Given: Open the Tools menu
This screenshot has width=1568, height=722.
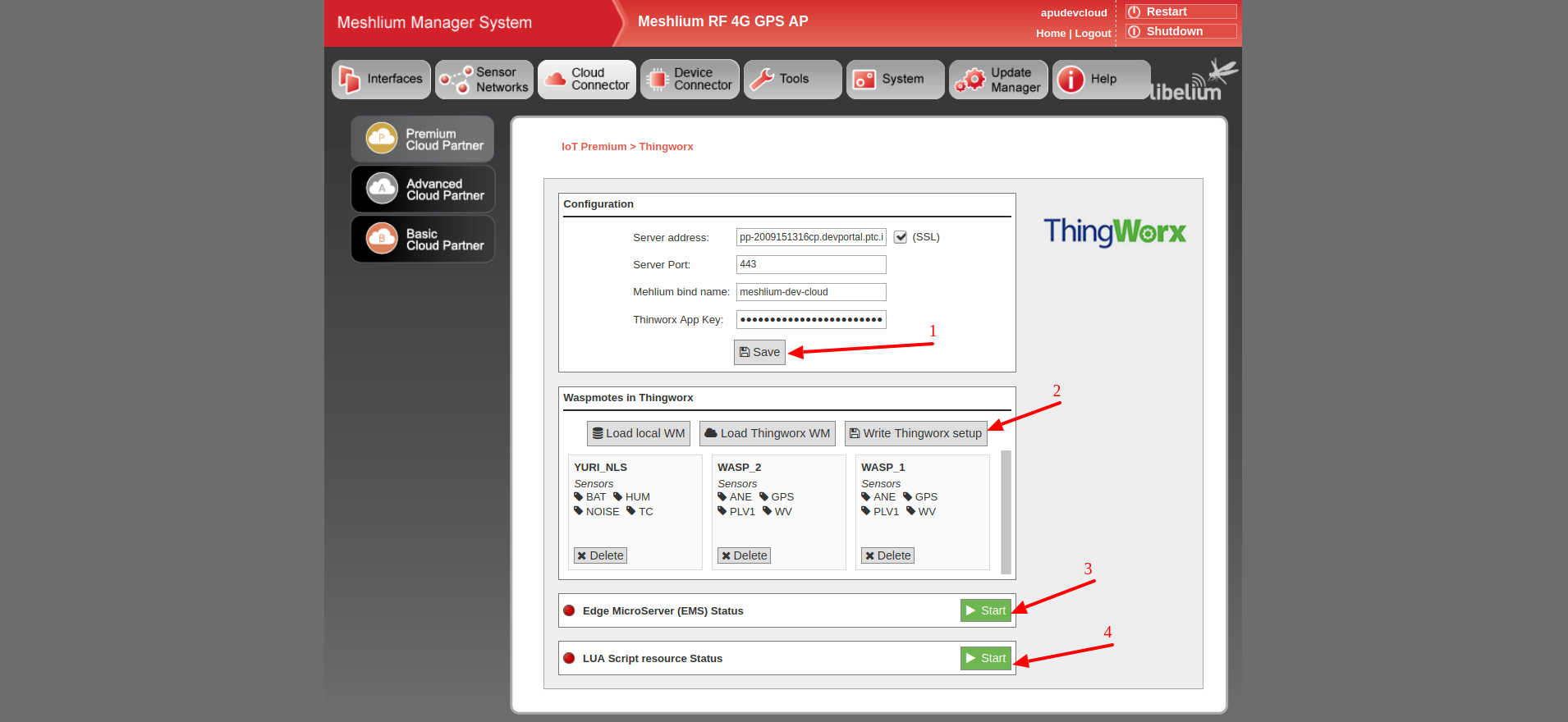Looking at the screenshot, I should [x=793, y=80].
